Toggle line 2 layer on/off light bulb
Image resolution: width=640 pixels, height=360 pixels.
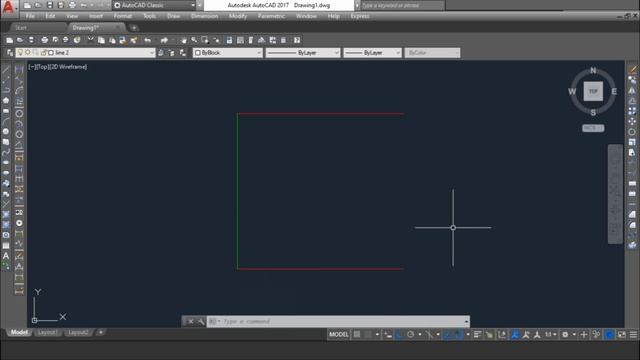(x=20, y=53)
